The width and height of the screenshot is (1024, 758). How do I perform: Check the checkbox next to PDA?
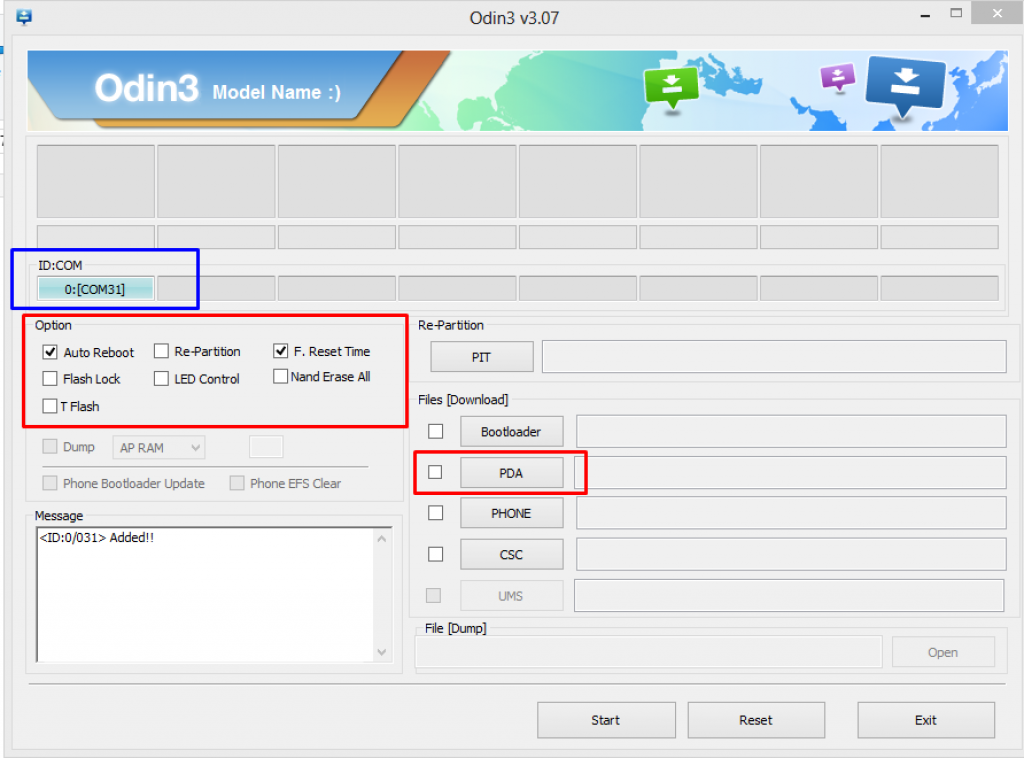435,472
